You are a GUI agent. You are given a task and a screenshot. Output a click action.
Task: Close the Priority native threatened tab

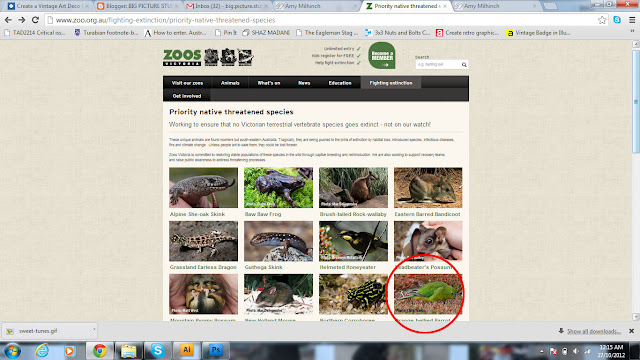pos(444,6)
